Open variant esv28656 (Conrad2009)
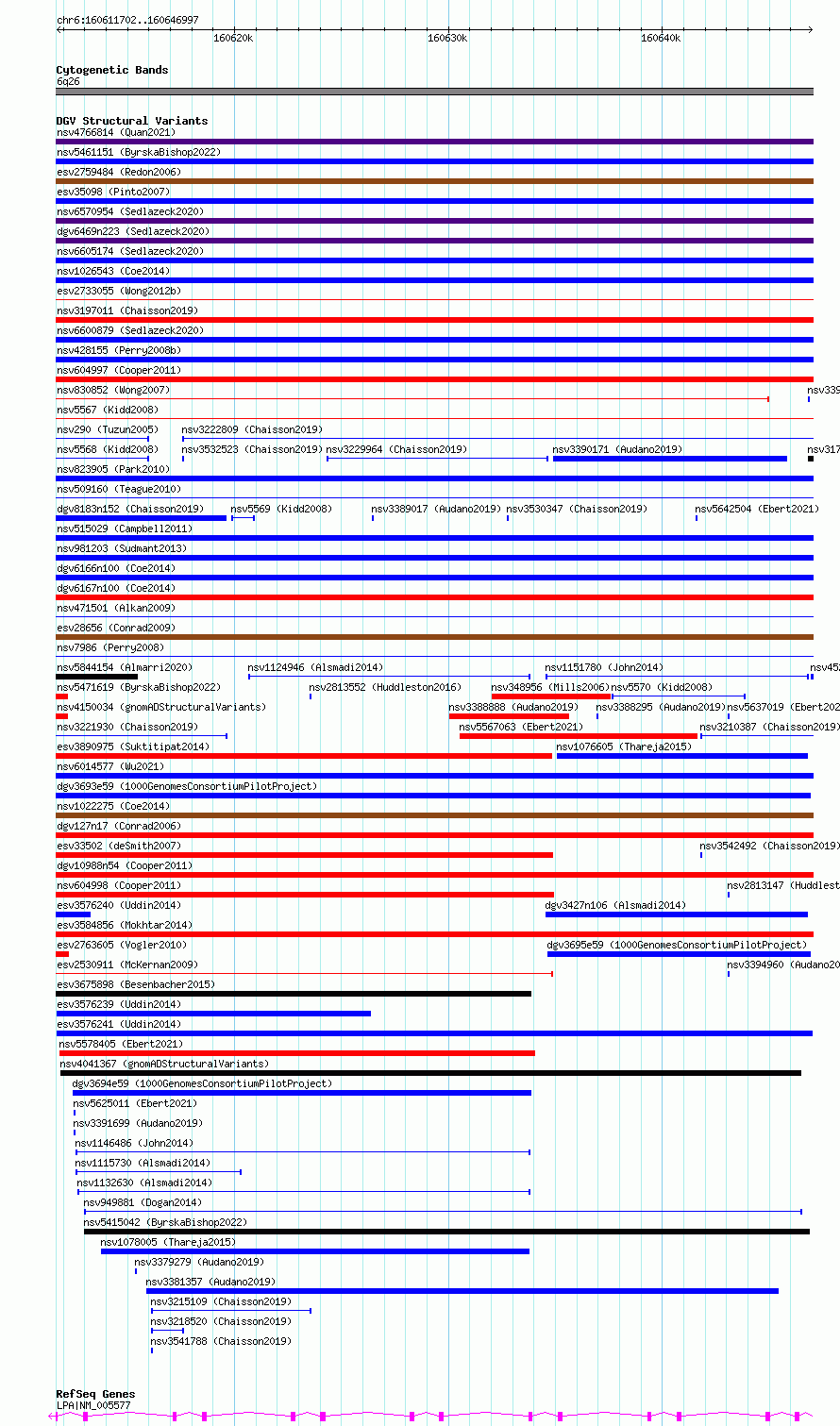This screenshot has height=1426, width=840. [115, 628]
